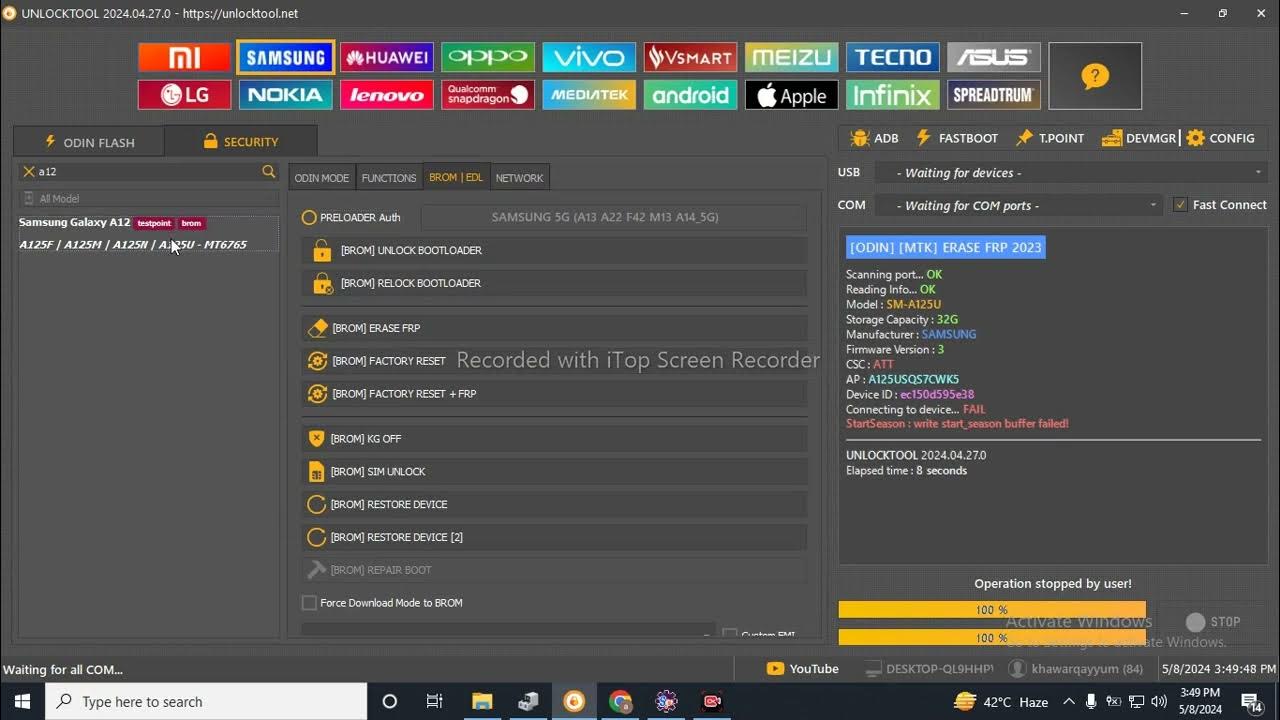
Task: Switch to the ODIN MODE tab
Action: tap(322, 178)
